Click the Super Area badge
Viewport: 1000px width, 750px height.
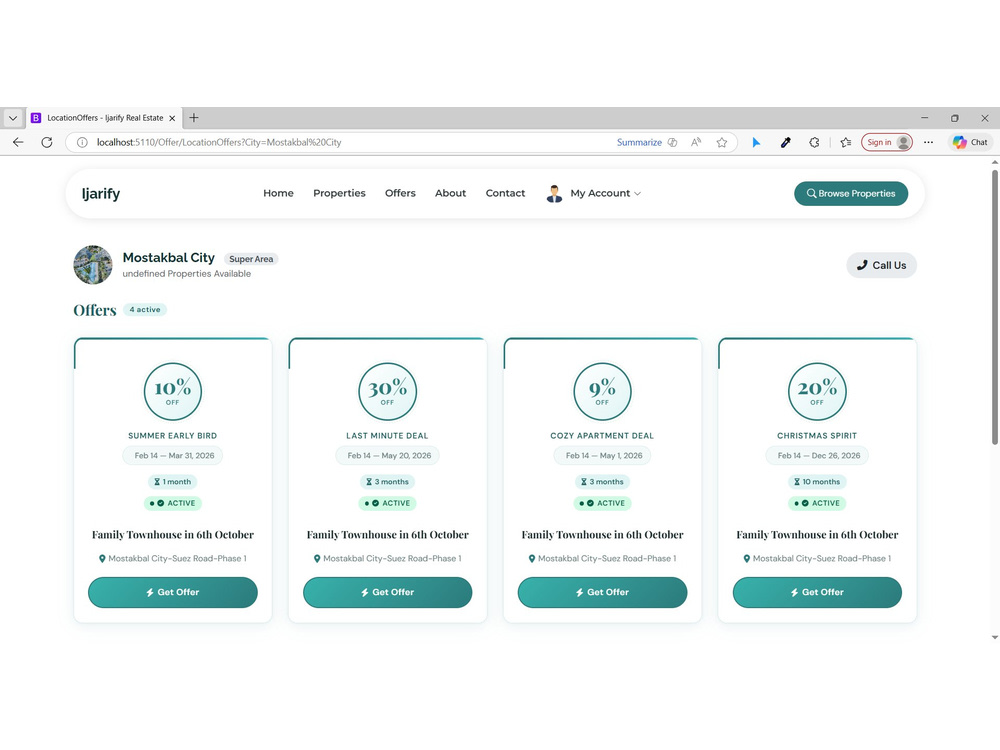251,259
